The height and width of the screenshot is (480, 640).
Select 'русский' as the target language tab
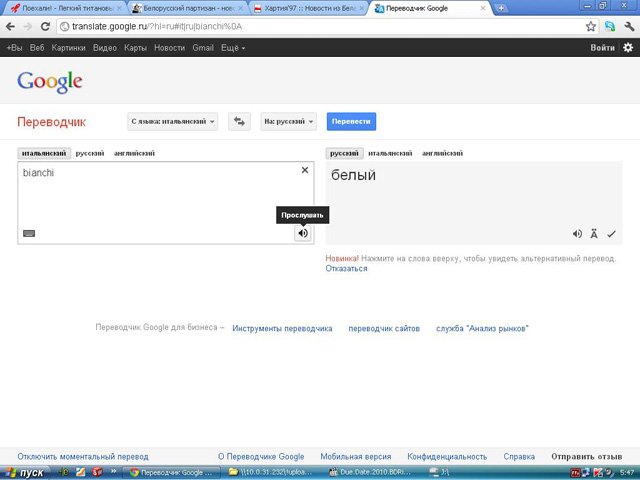pos(344,153)
